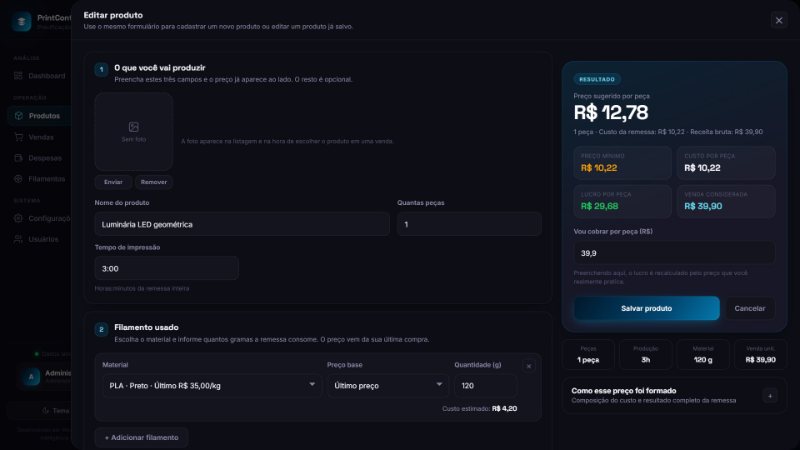
Task: Click the Custo por peça R$ 10,22 card
Action: [x=726, y=163]
